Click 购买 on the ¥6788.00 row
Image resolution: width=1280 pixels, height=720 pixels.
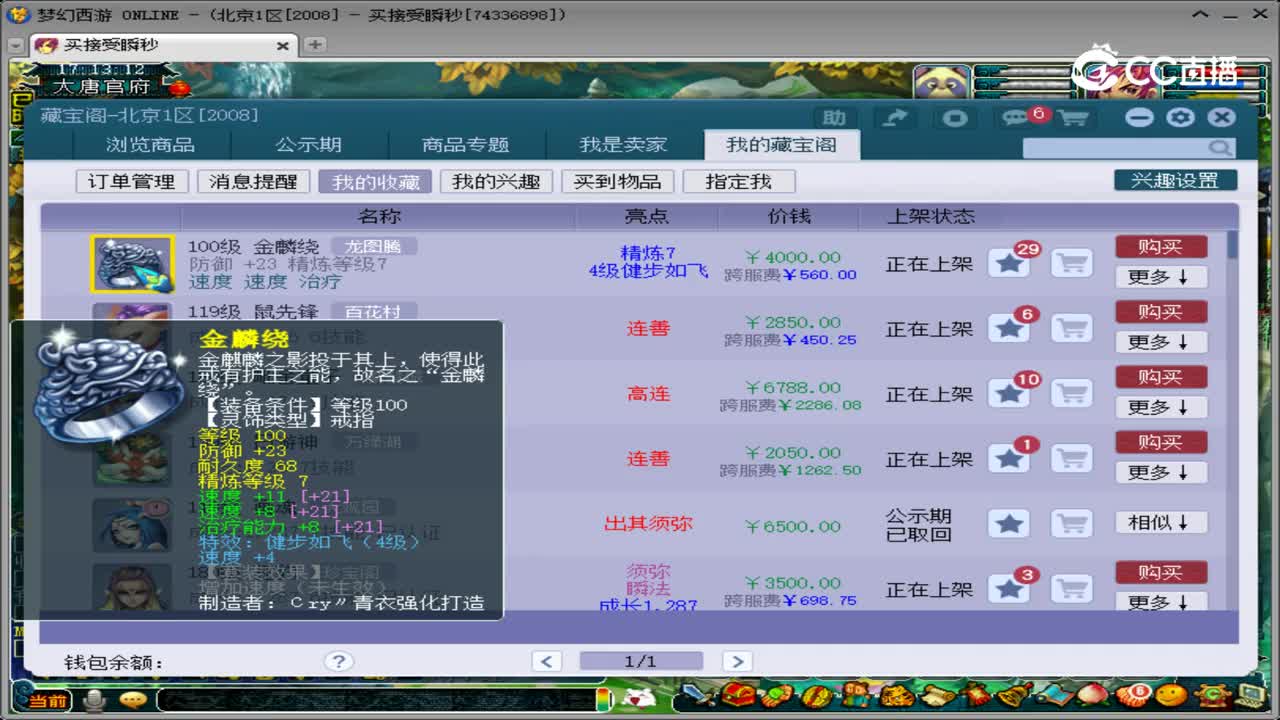click(x=1161, y=376)
